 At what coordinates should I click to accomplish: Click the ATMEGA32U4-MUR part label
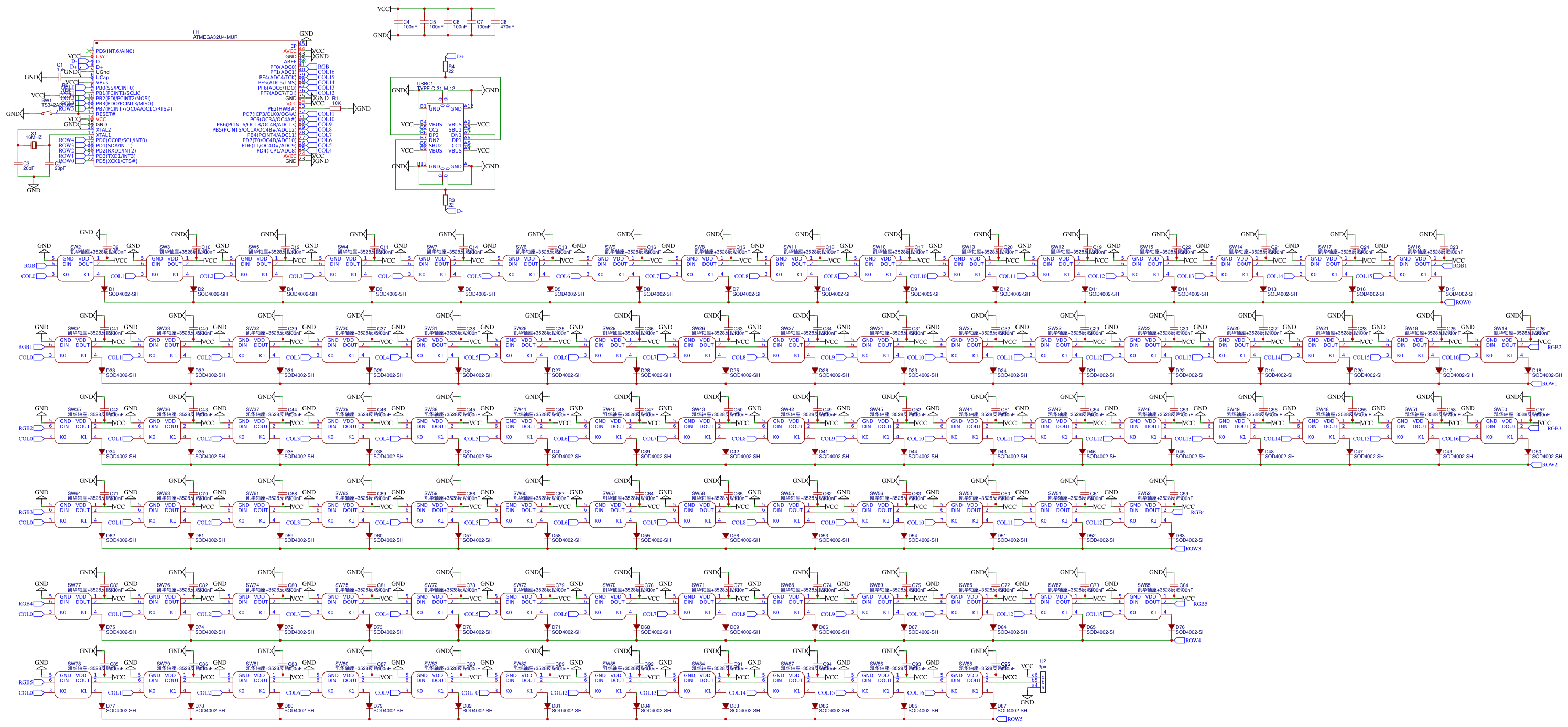pyautogui.click(x=215, y=37)
